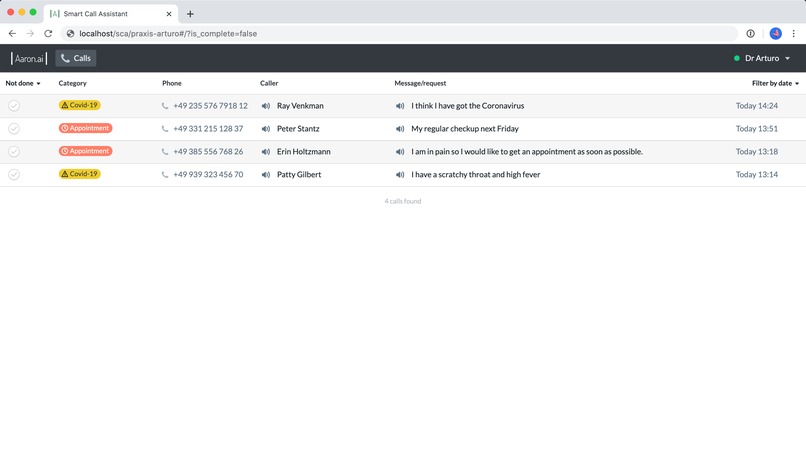The height and width of the screenshot is (453, 806).
Task: Mark Peter Stantz call as done
Action: tap(14, 129)
